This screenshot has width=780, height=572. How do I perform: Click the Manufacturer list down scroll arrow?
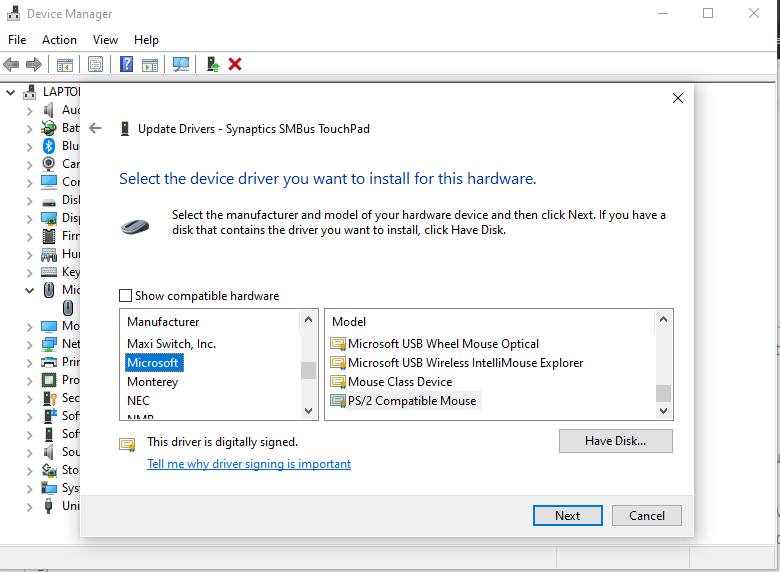click(x=308, y=411)
